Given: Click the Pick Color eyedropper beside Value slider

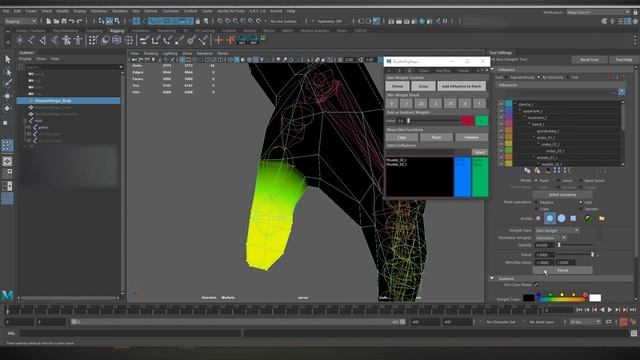Looking at the screenshot, I should (598, 255).
